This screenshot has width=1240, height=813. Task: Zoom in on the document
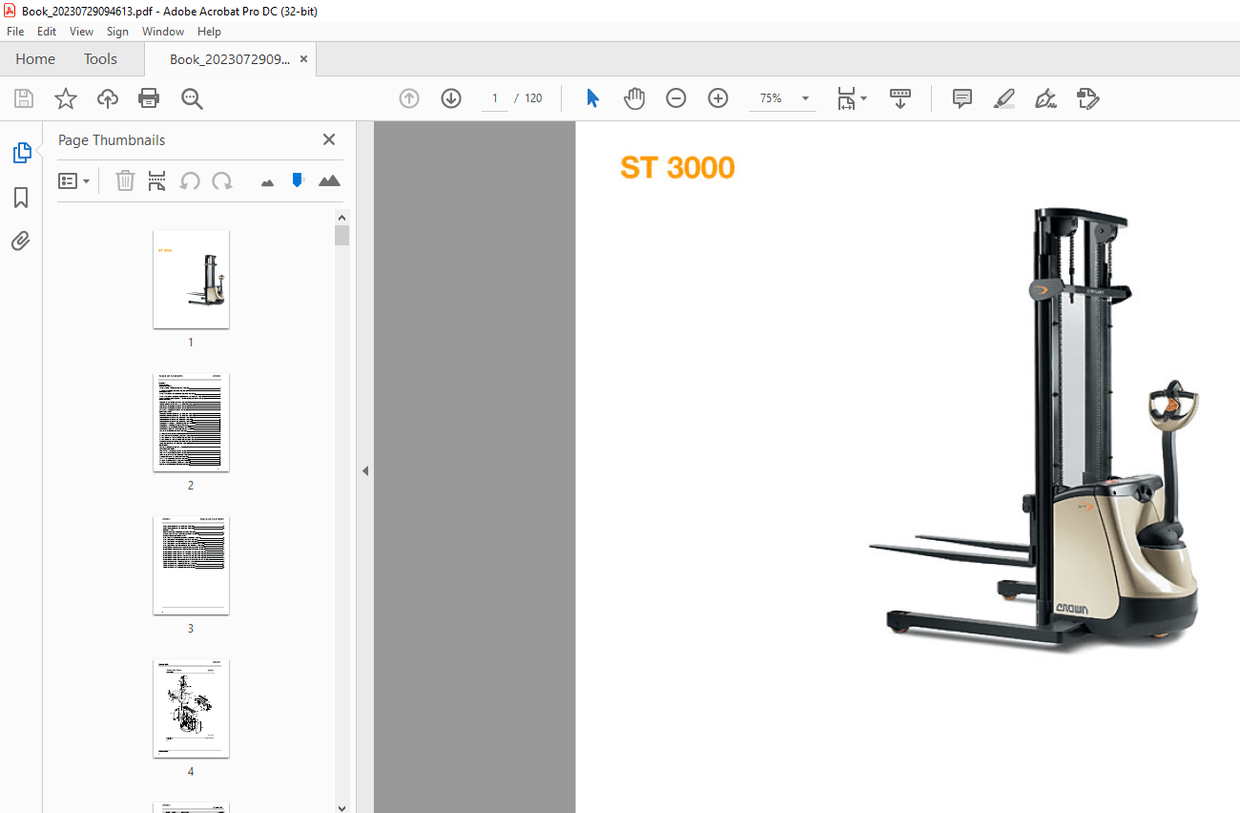(x=718, y=98)
